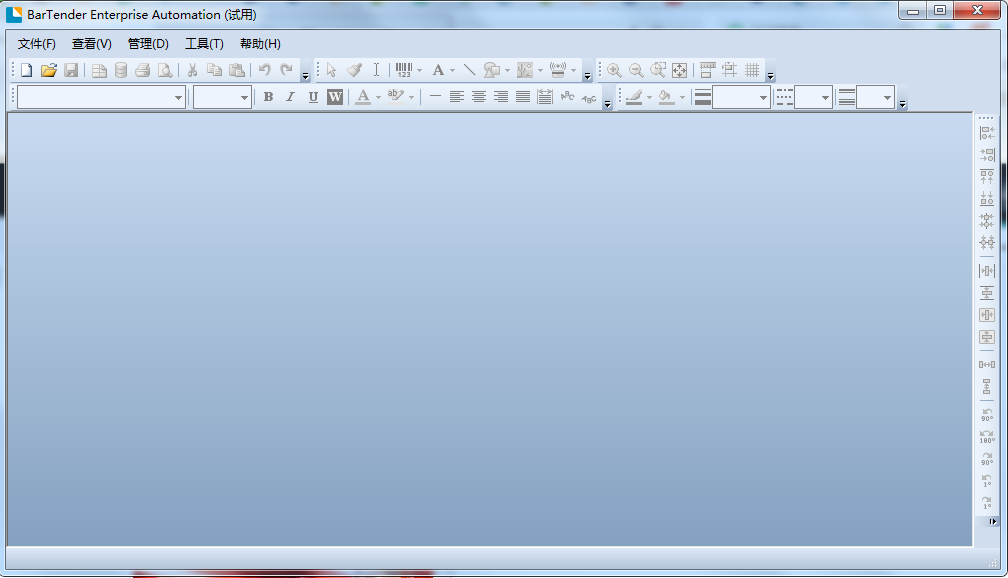The height and width of the screenshot is (578, 1008).
Task: Align left edges in side toolbar
Action: click(x=987, y=133)
